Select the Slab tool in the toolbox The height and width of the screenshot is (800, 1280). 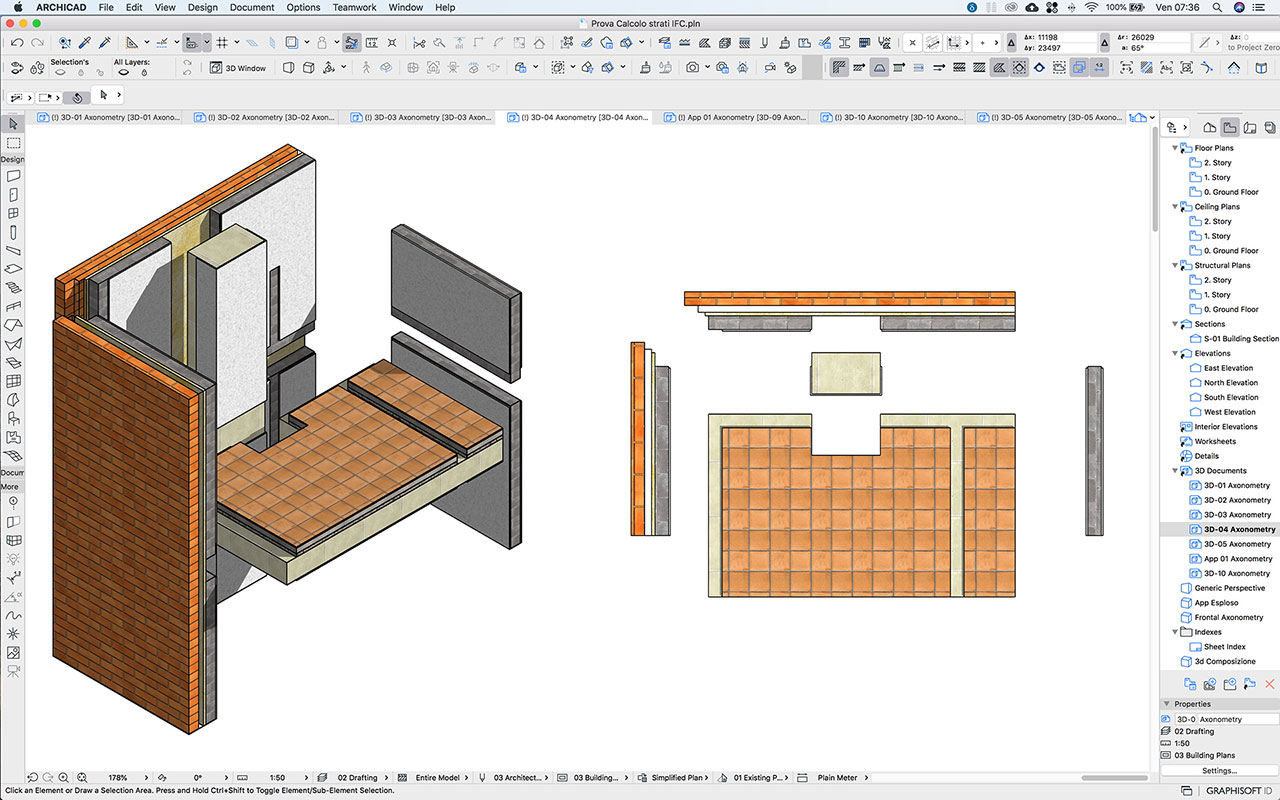coord(13,268)
